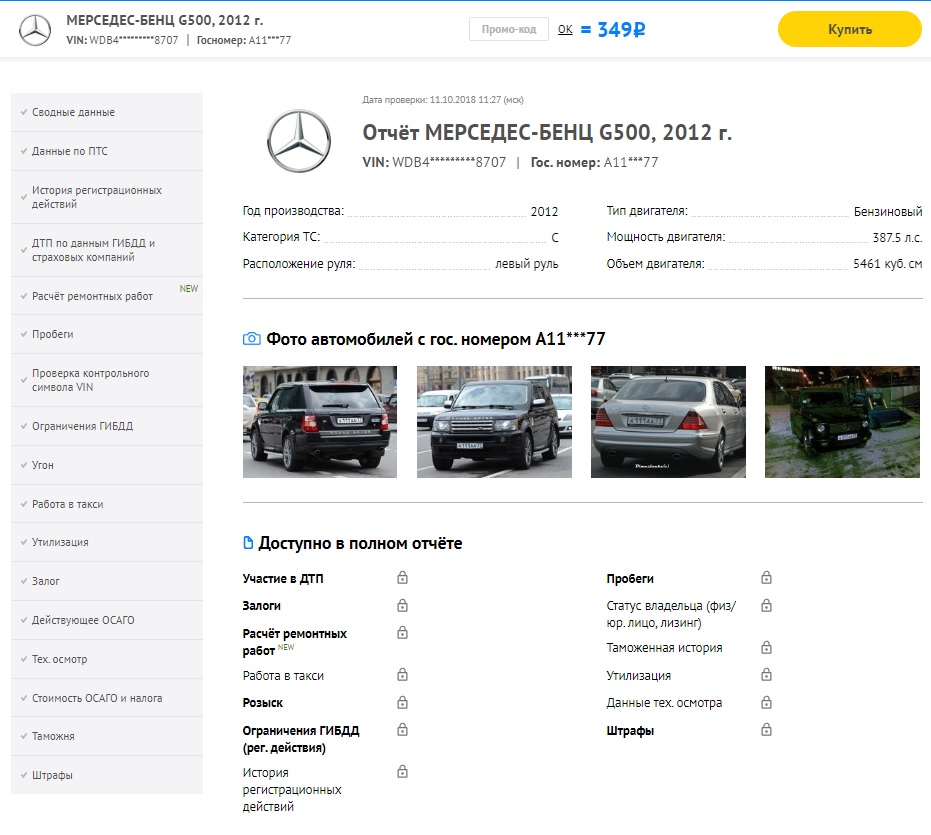Click engine power value '387.5 л.с.'
931x835 pixels.
coord(897,238)
